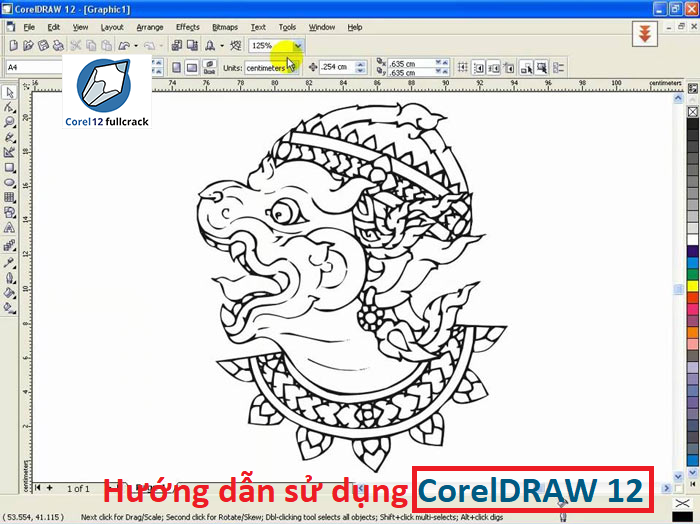Toggle Snap to Objects
The height and width of the screenshot is (524, 700).
click(493, 68)
